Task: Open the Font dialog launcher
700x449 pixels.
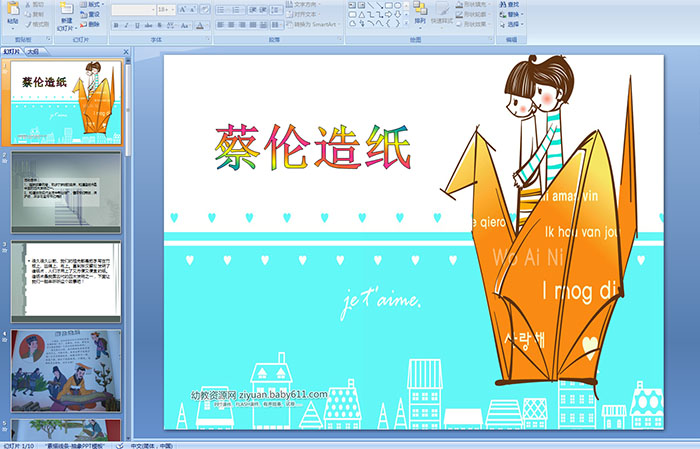Action: (x=208, y=40)
